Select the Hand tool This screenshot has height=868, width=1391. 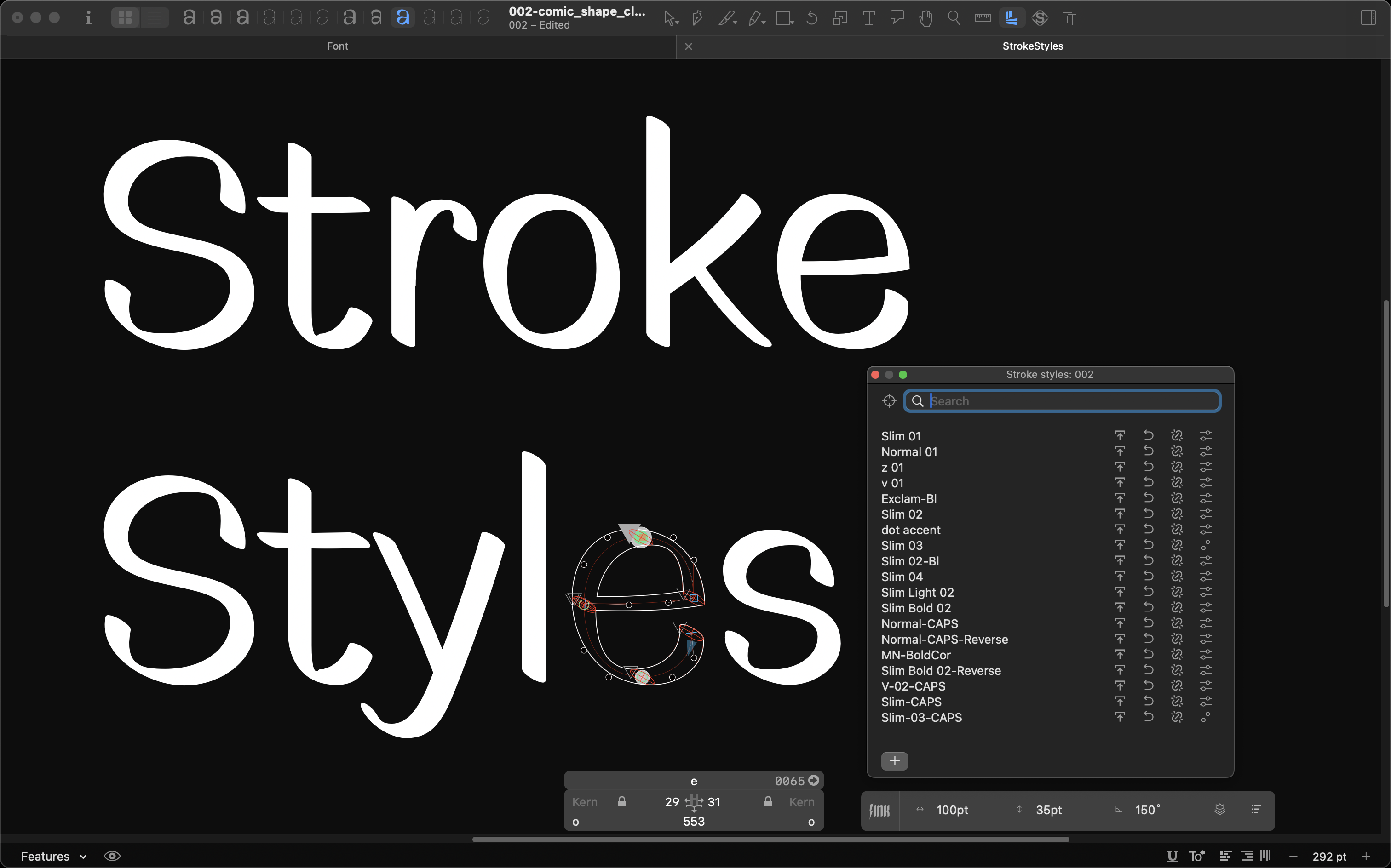click(x=925, y=18)
